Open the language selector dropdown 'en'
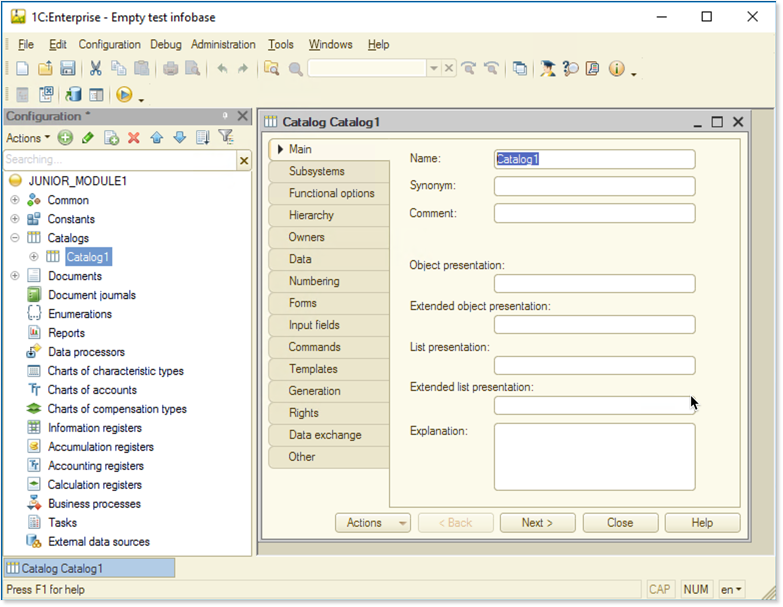This screenshot has width=783, height=607. tap(732, 590)
